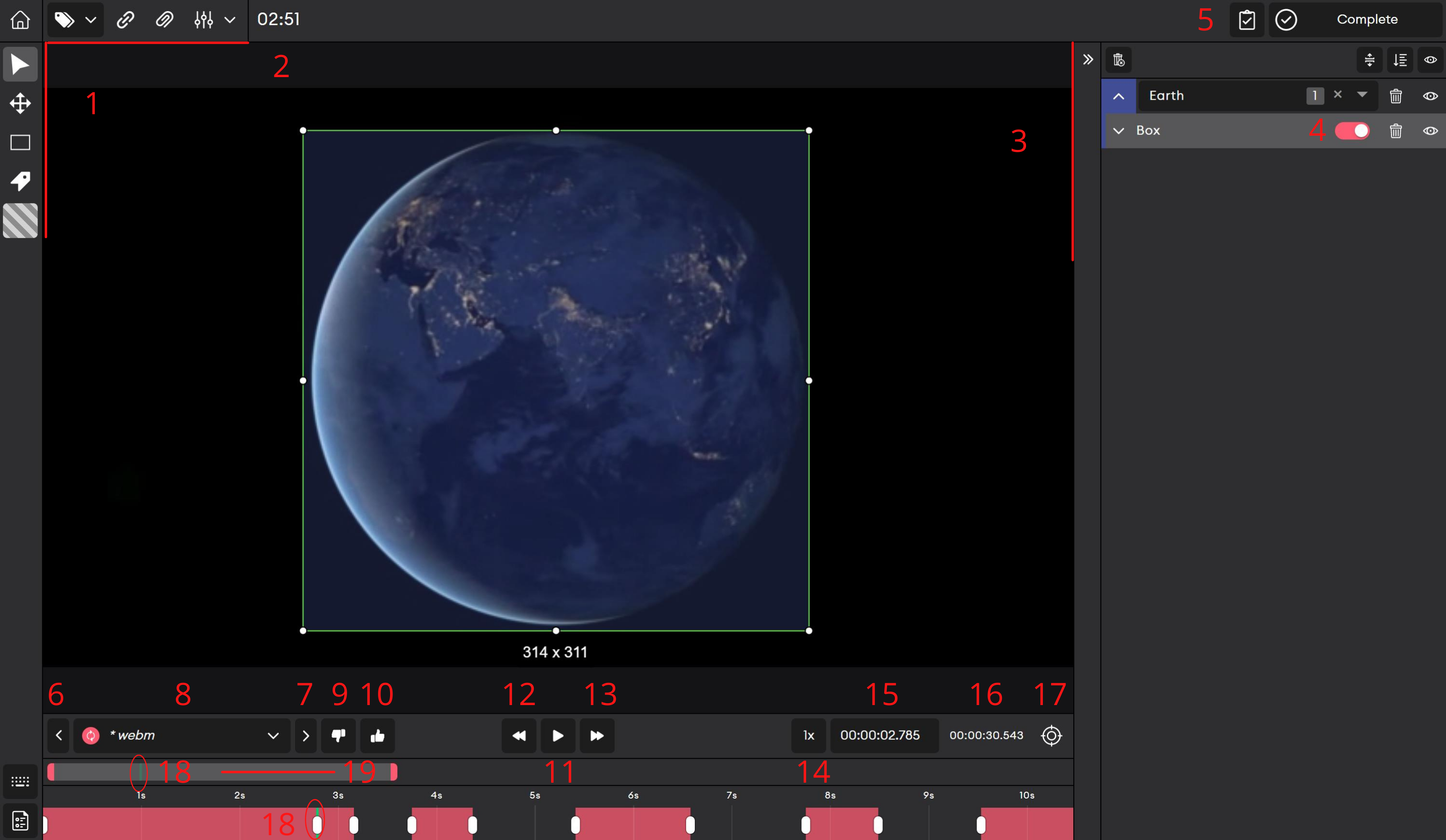Open the webm file selector dropdown
Screen dimensions: 1446x840
pos(181,735)
